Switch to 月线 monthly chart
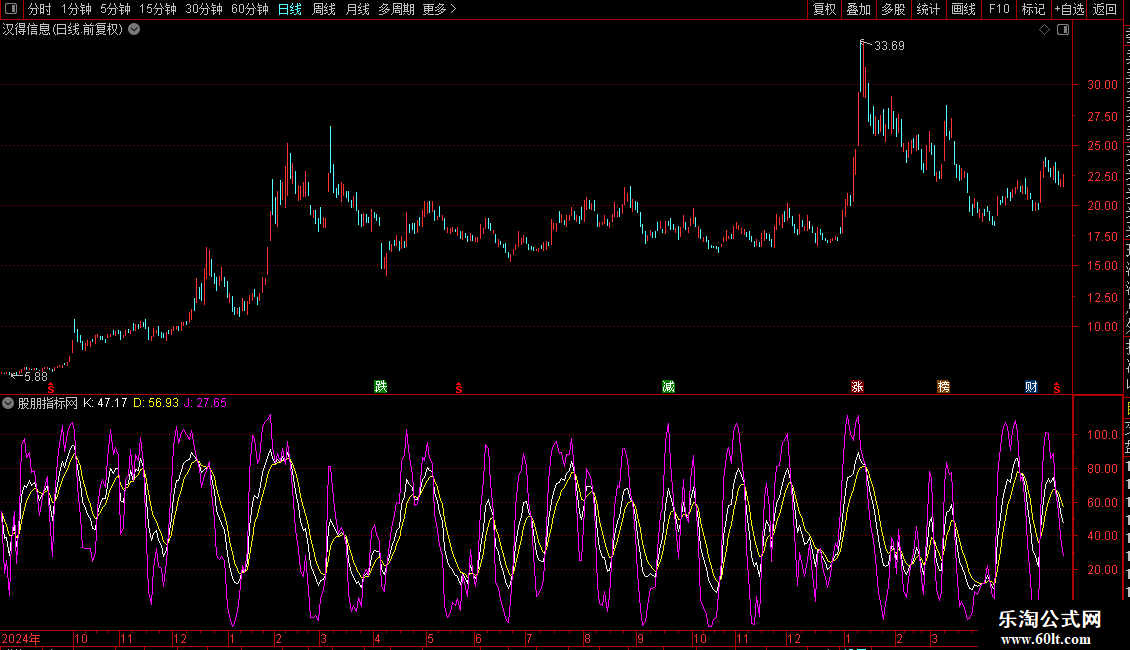The height and width of the screenshot is (650, 1130). (357, 9)
